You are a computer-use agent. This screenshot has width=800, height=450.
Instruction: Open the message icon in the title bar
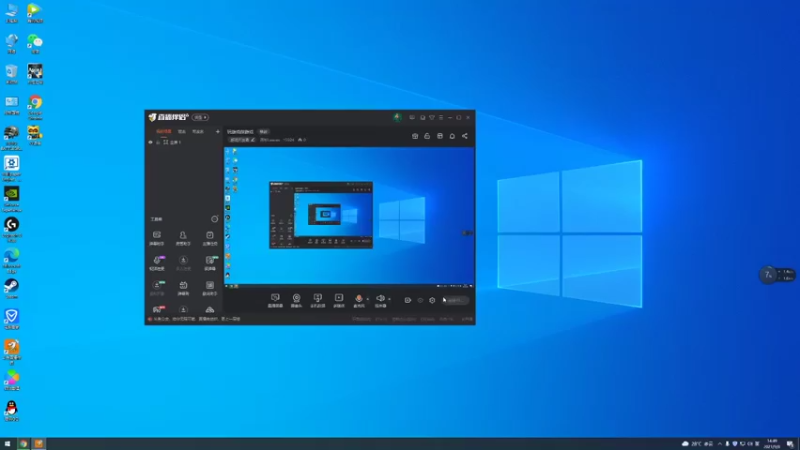(x=412, y=117)
